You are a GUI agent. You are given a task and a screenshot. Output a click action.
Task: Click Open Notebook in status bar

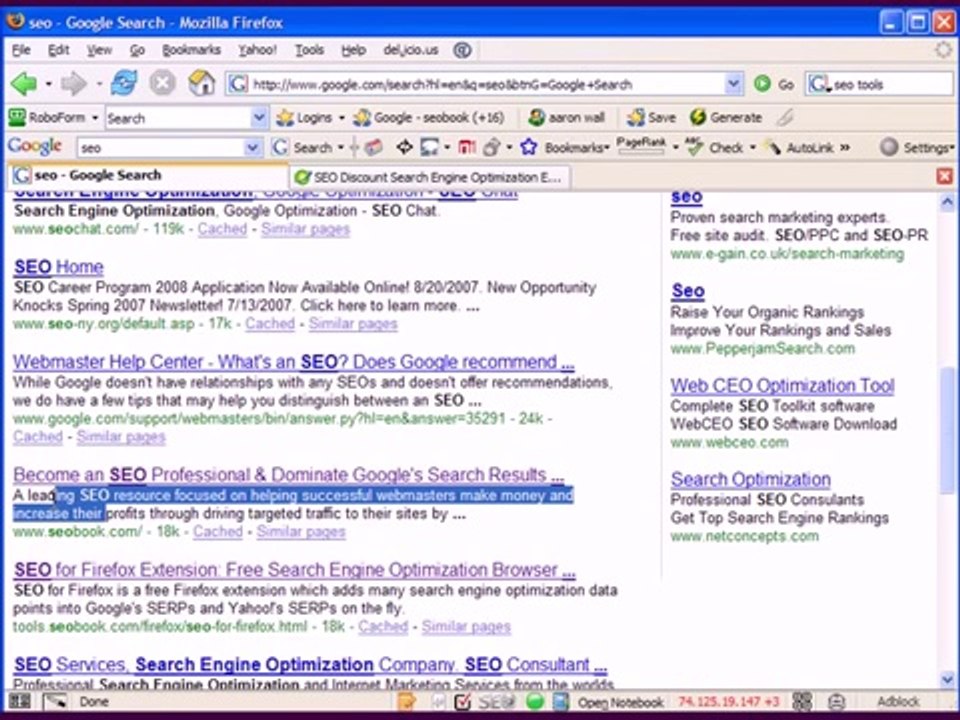coord(621,702)
